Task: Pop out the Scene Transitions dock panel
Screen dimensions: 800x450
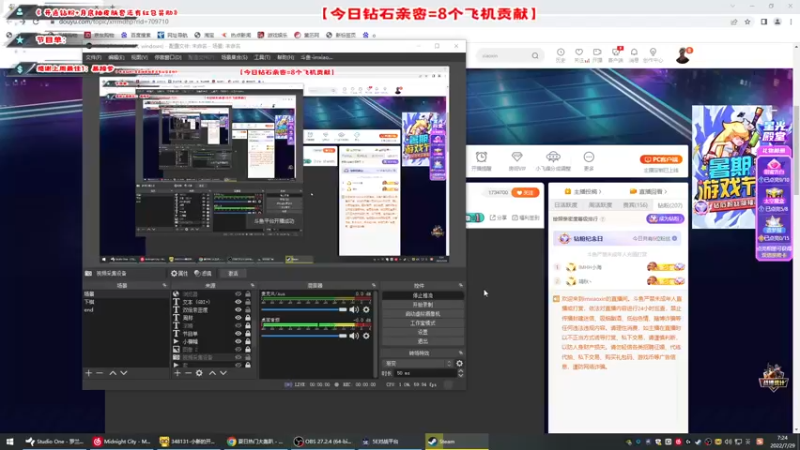Action: 461,353
